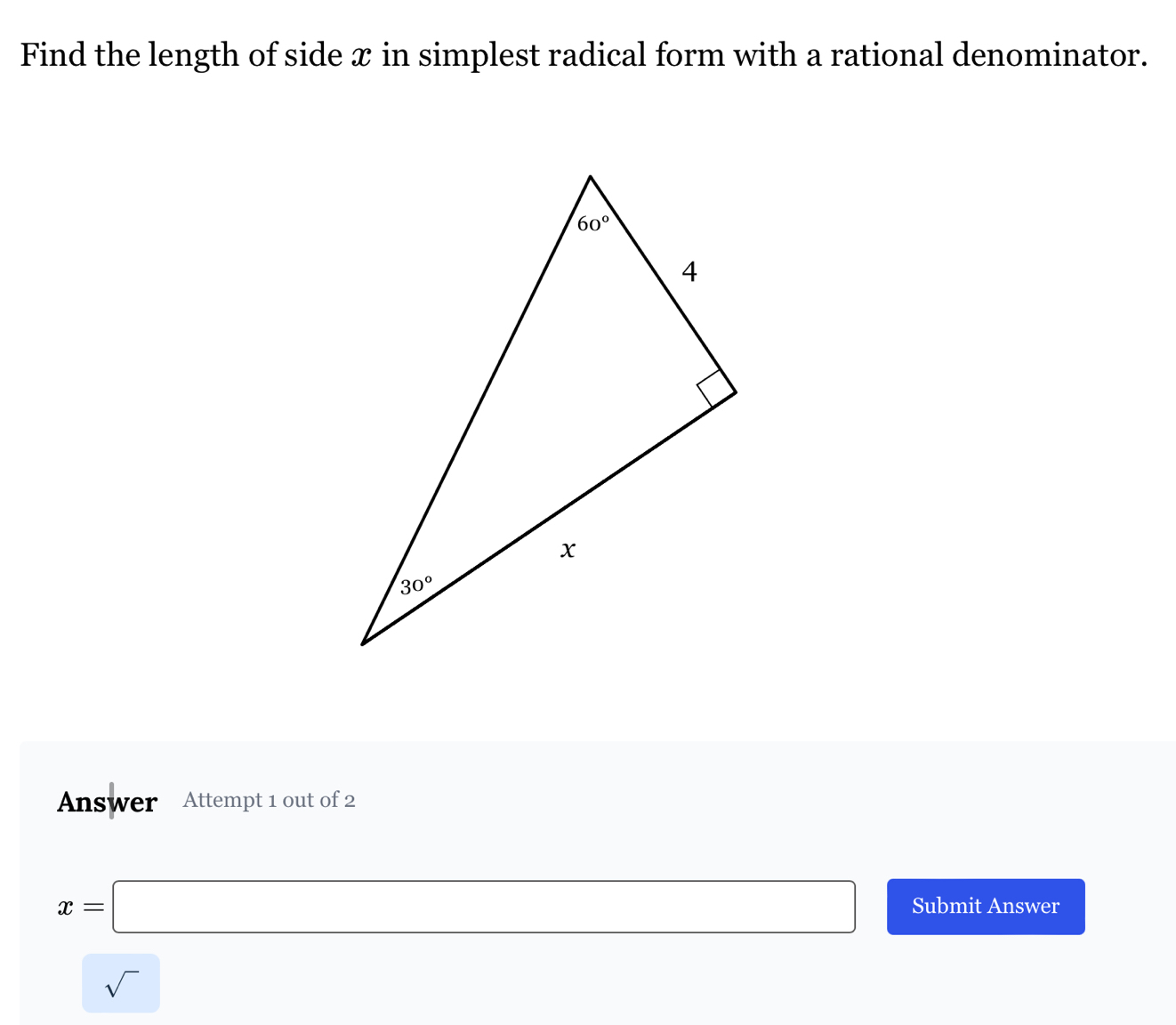Click the 60° angle label
Screen dimensions: 1176x1025
[x=593, y=223]
